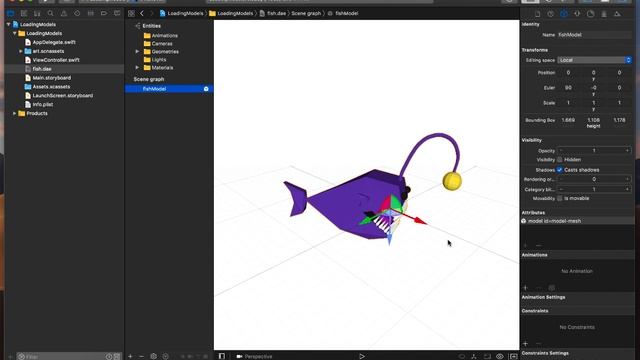The image size is (640, 360).
Task: Expand the art.scnassets folder
Action: pyautogui.click(x=21, y=51)
